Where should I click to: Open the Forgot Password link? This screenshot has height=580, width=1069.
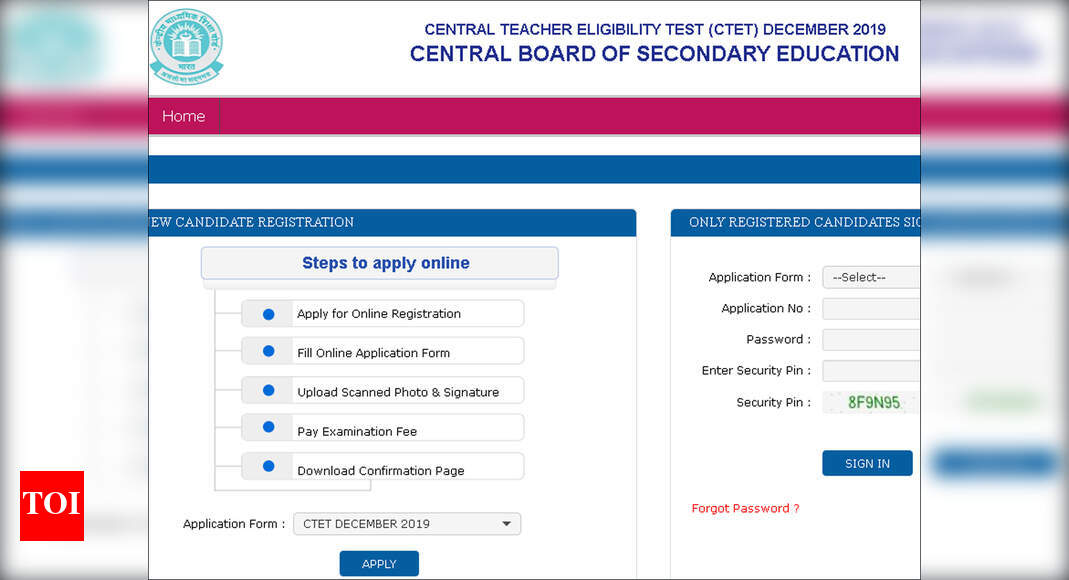745,508
